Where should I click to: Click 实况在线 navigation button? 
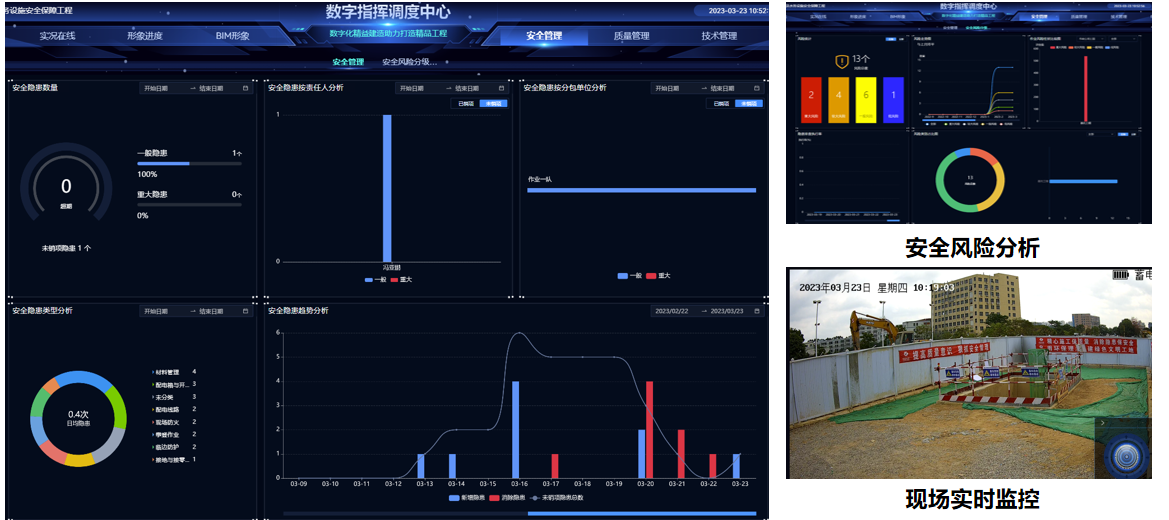(x=59, y=36)
